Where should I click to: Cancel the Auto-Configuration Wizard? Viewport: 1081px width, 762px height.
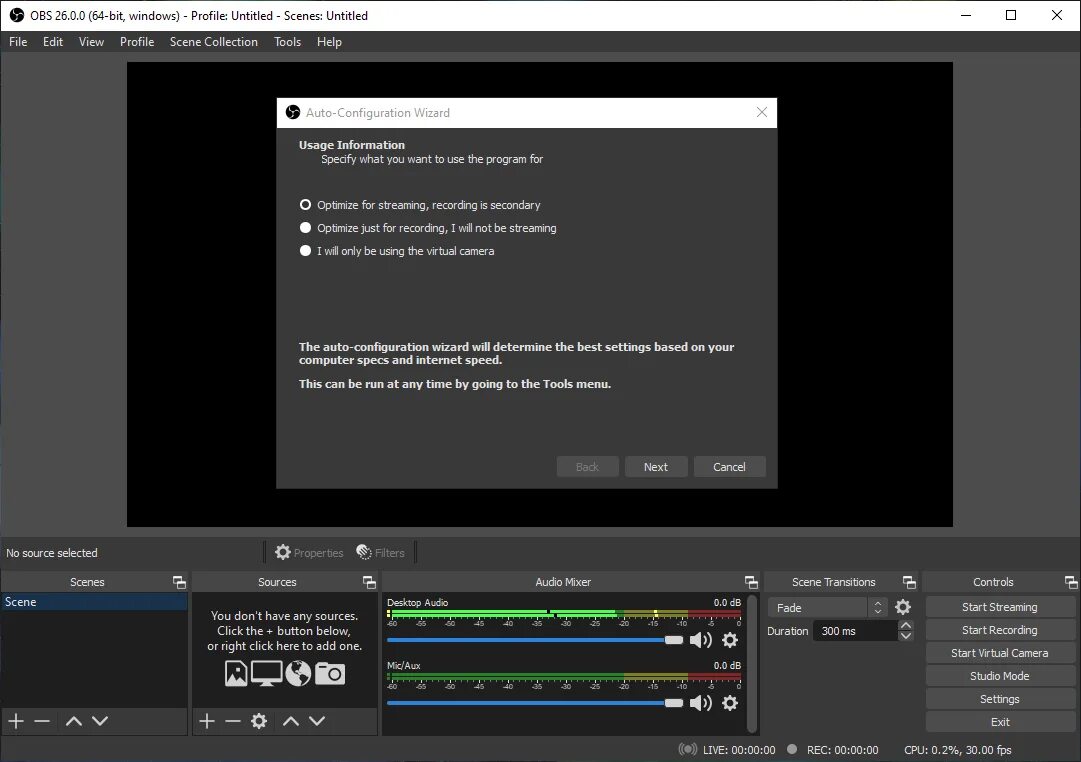coord(729,467)
